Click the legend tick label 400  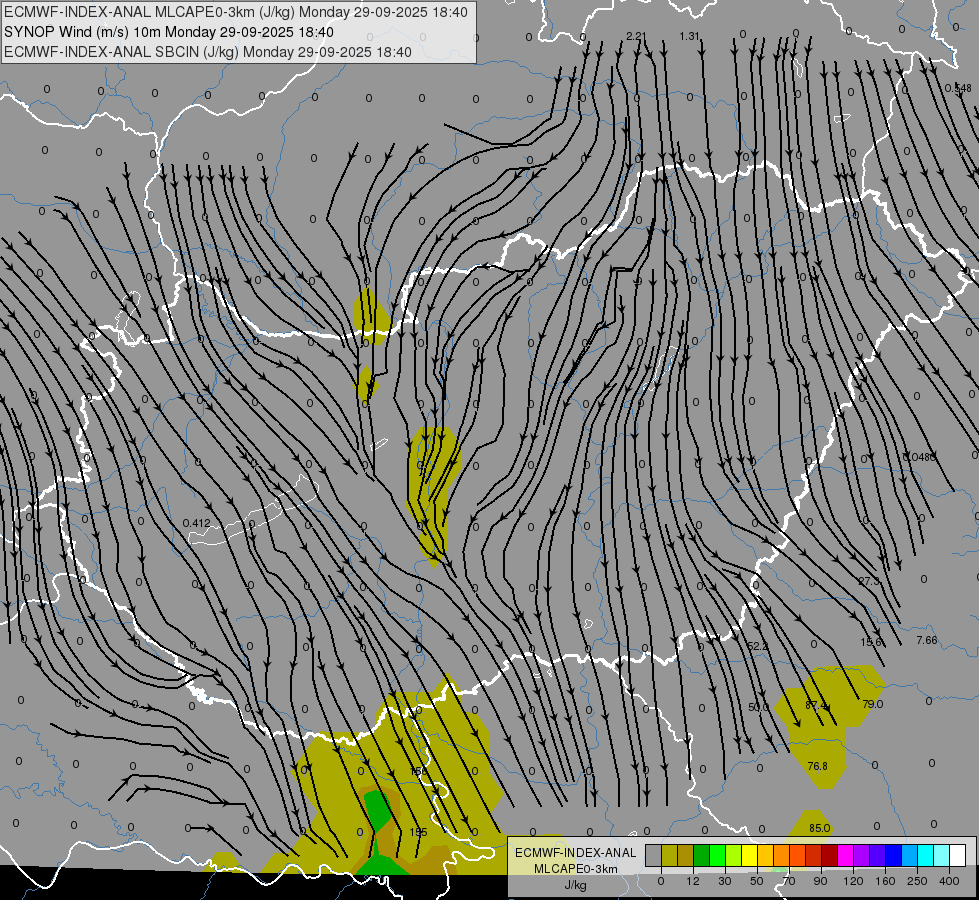point(949,881)
